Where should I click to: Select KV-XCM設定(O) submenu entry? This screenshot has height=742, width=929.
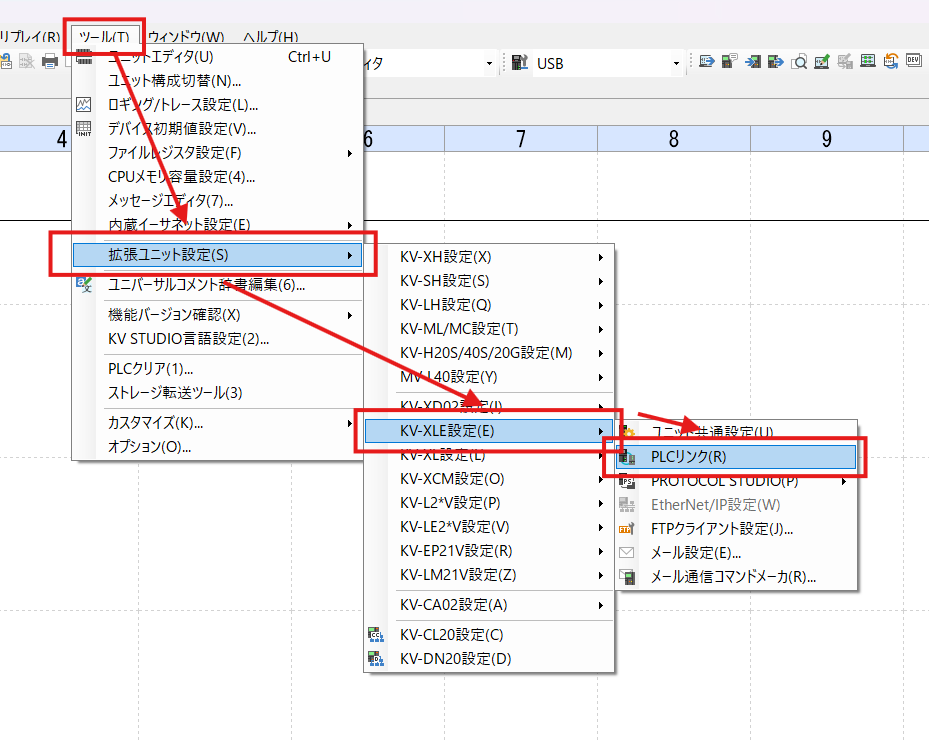click(x=489, y=479)
